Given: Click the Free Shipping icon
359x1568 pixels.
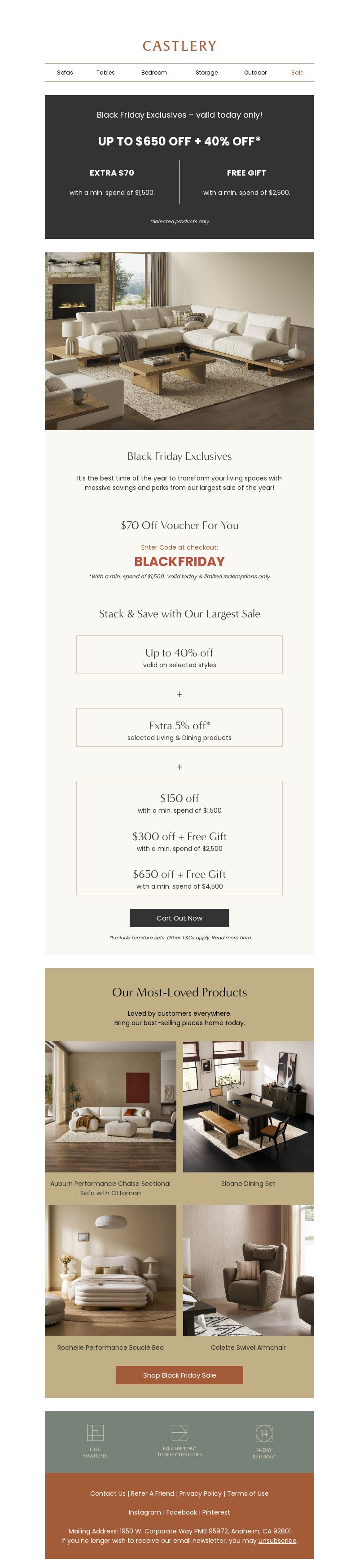Looking at the screenshot, I should coord(179,1432).
